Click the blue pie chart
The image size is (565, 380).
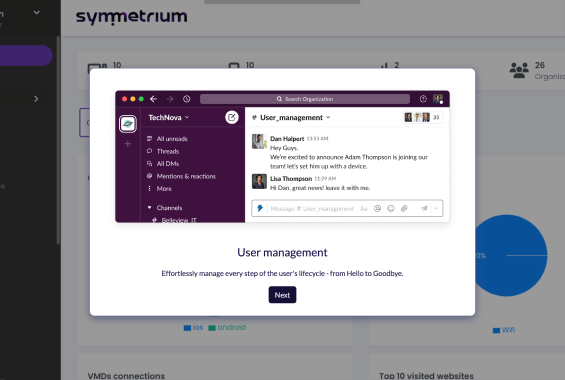511,255
